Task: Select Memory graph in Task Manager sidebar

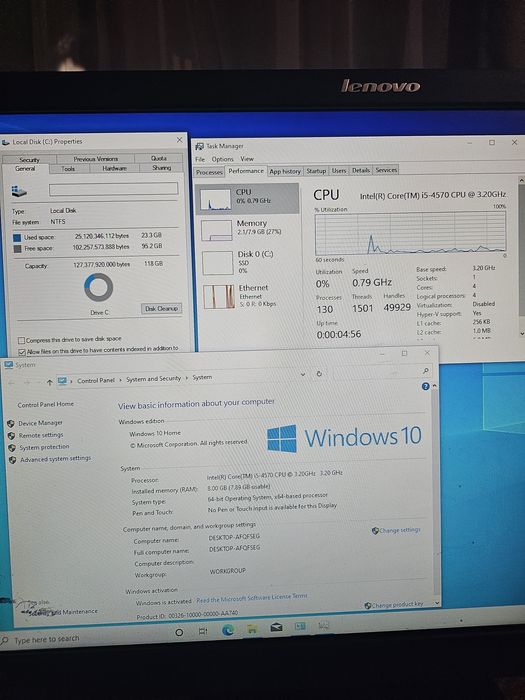Action: (x=247, y=229)
